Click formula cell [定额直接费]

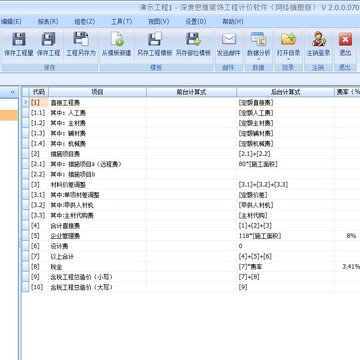click(285, 103)
